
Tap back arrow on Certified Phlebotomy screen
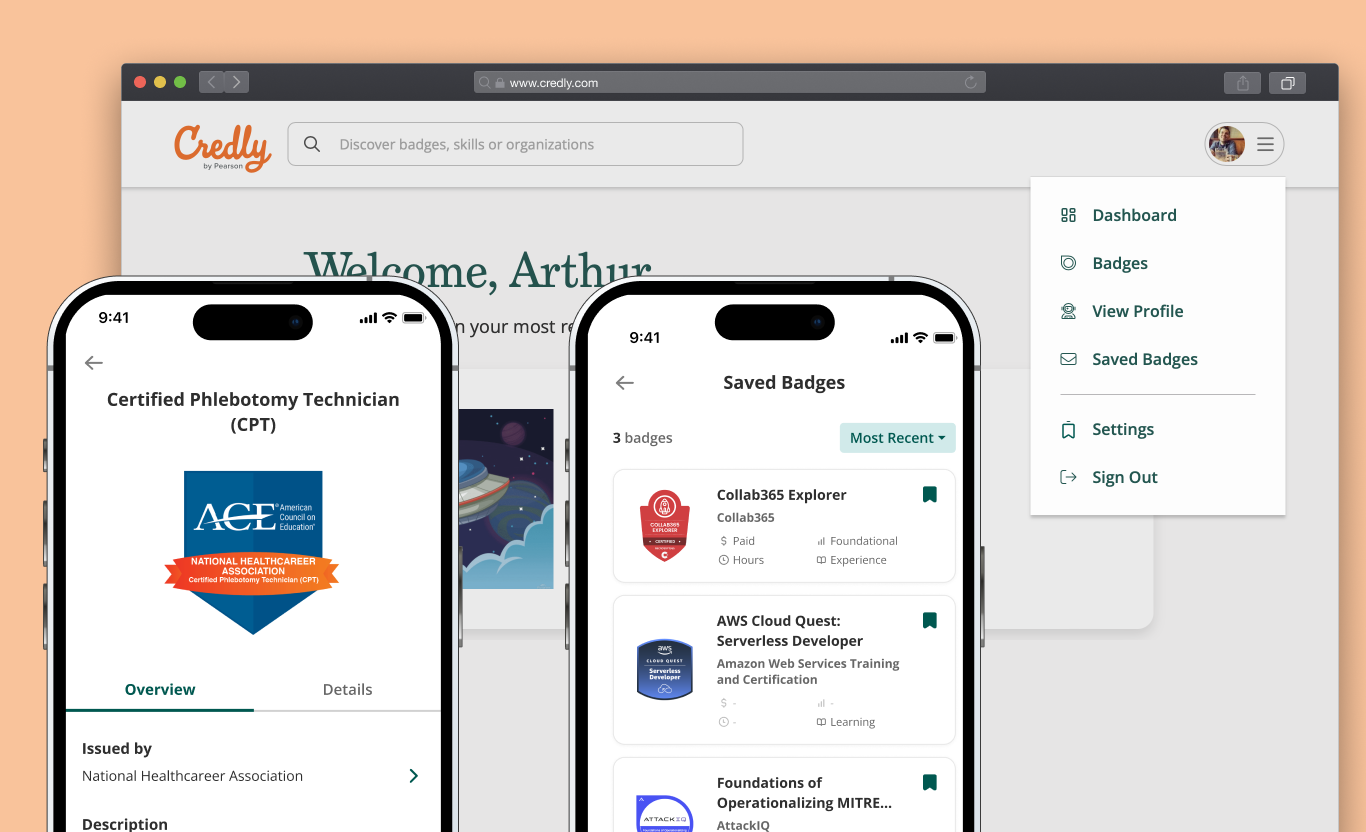94,363
